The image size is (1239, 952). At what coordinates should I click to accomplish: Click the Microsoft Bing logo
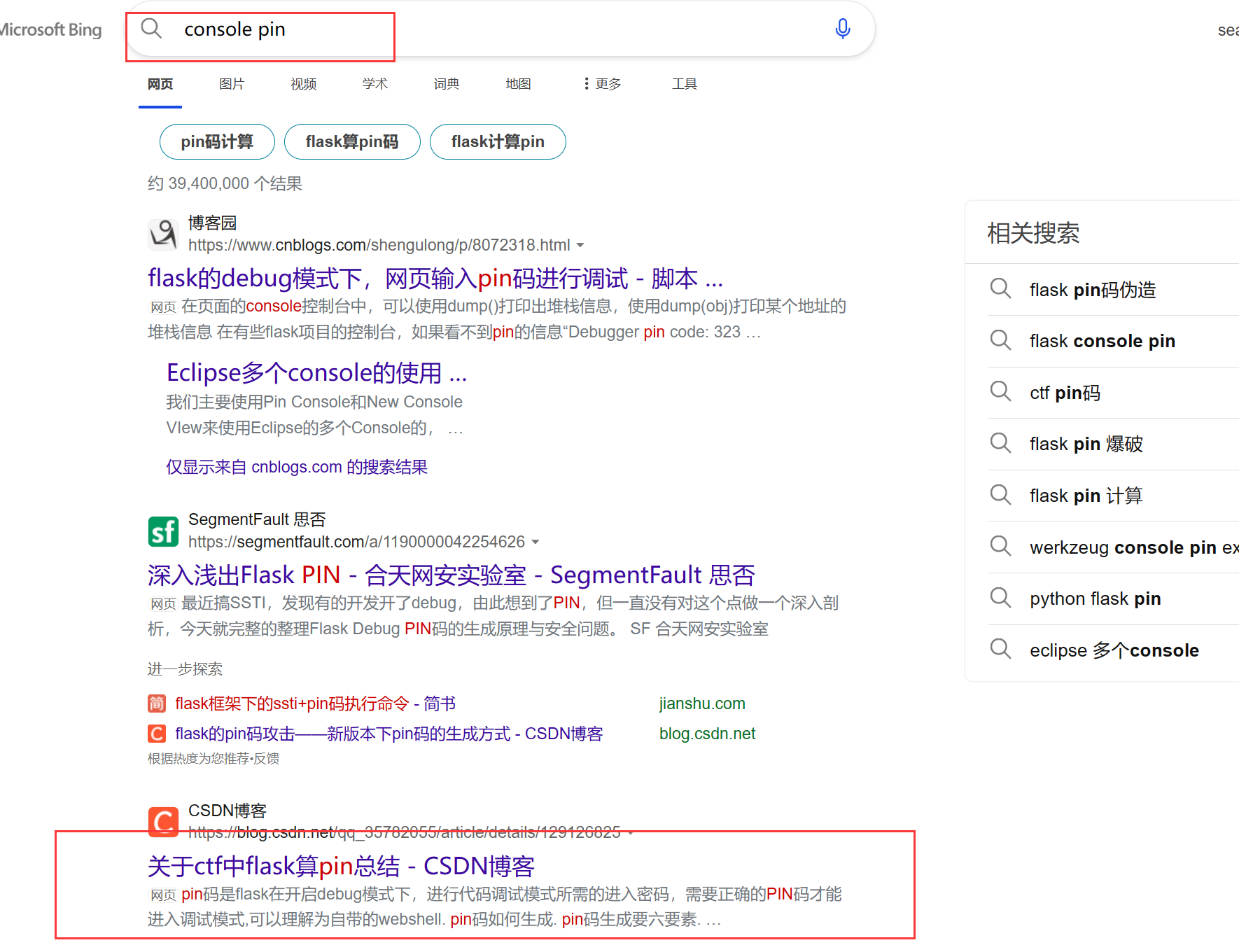tap(50, 30)
